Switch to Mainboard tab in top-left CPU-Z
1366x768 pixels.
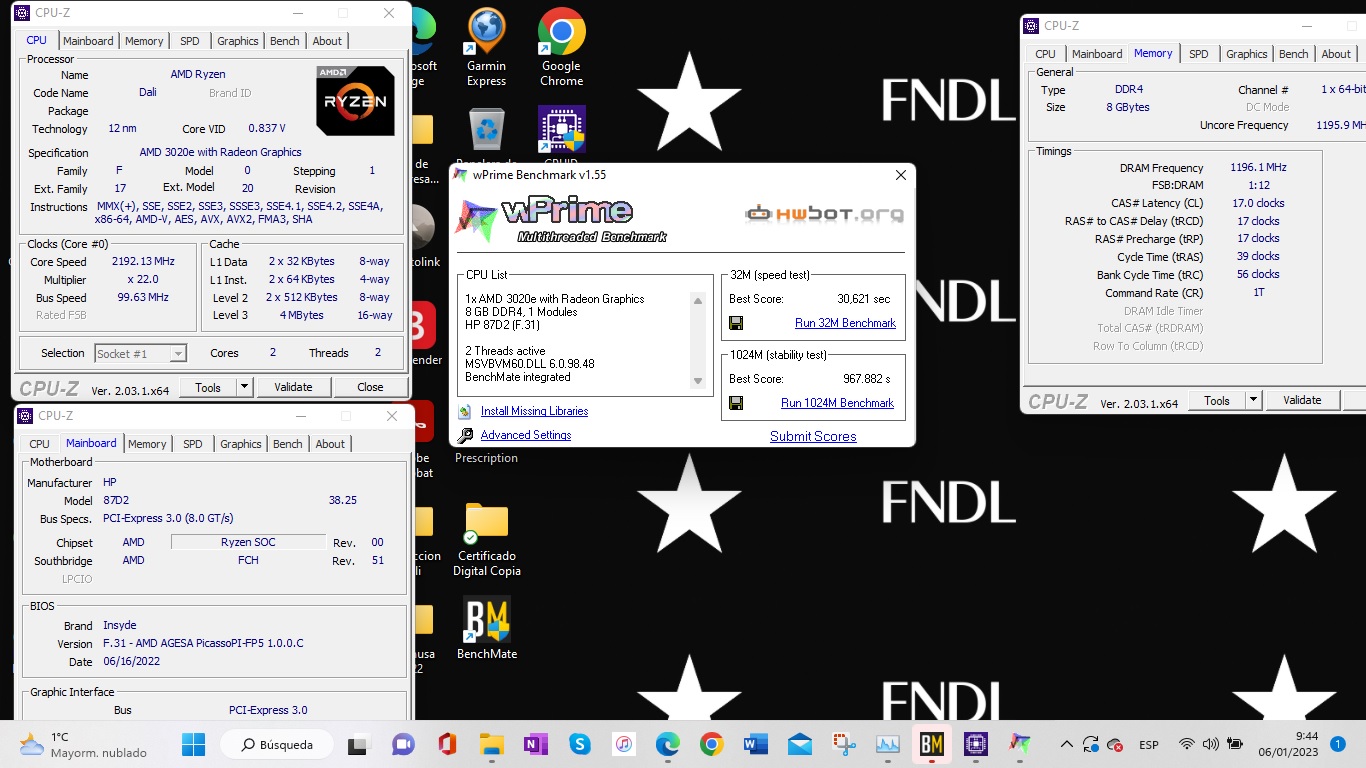click(x=88, y=41)
